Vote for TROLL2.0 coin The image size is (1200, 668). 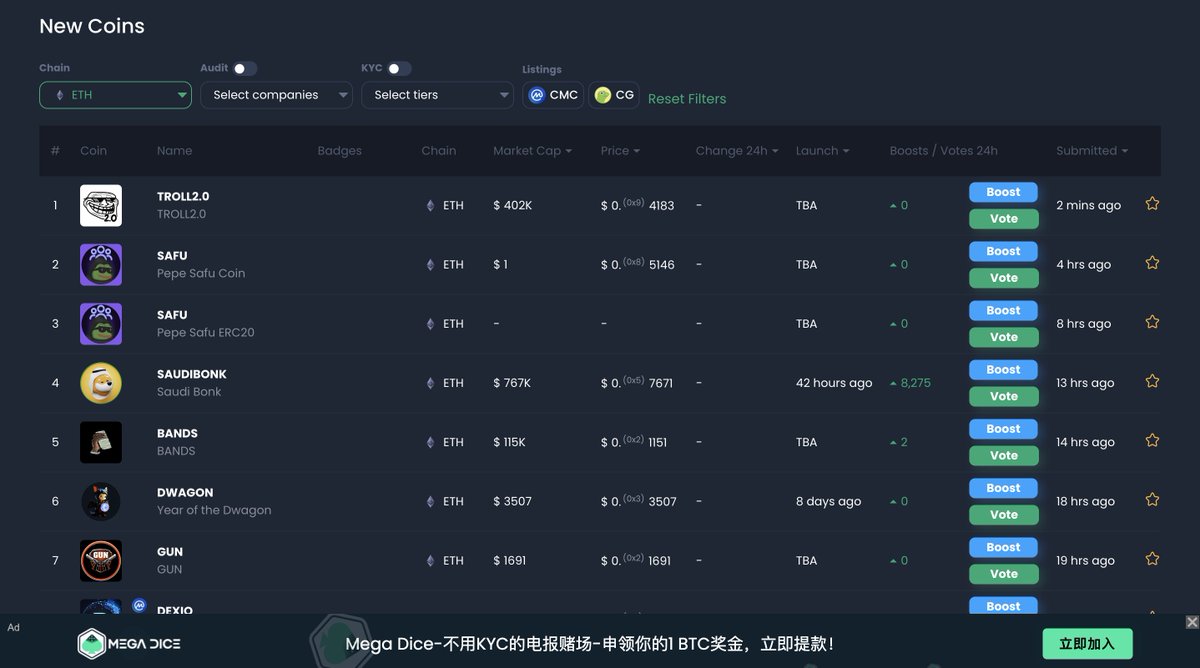pyautogui.click(x=1003, y=219)
